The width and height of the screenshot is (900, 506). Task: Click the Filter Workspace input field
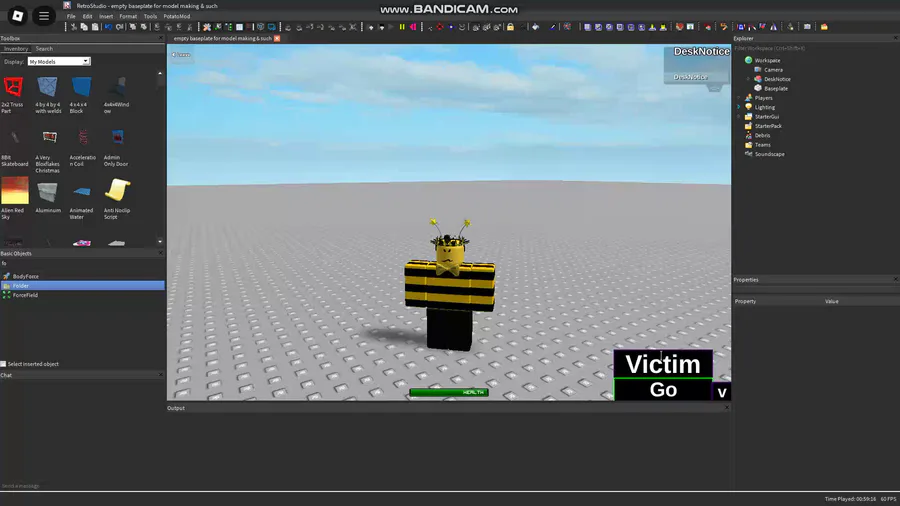click(814, 48)
